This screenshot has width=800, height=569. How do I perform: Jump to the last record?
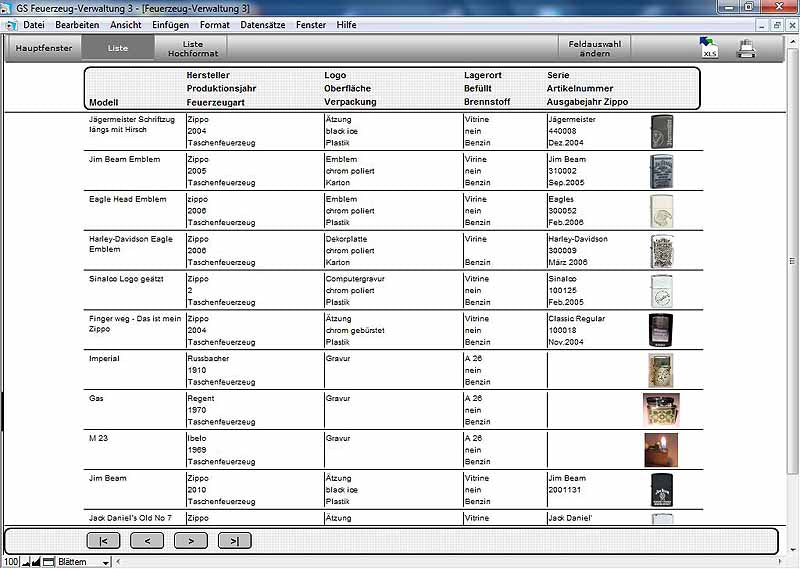point(234,541)
